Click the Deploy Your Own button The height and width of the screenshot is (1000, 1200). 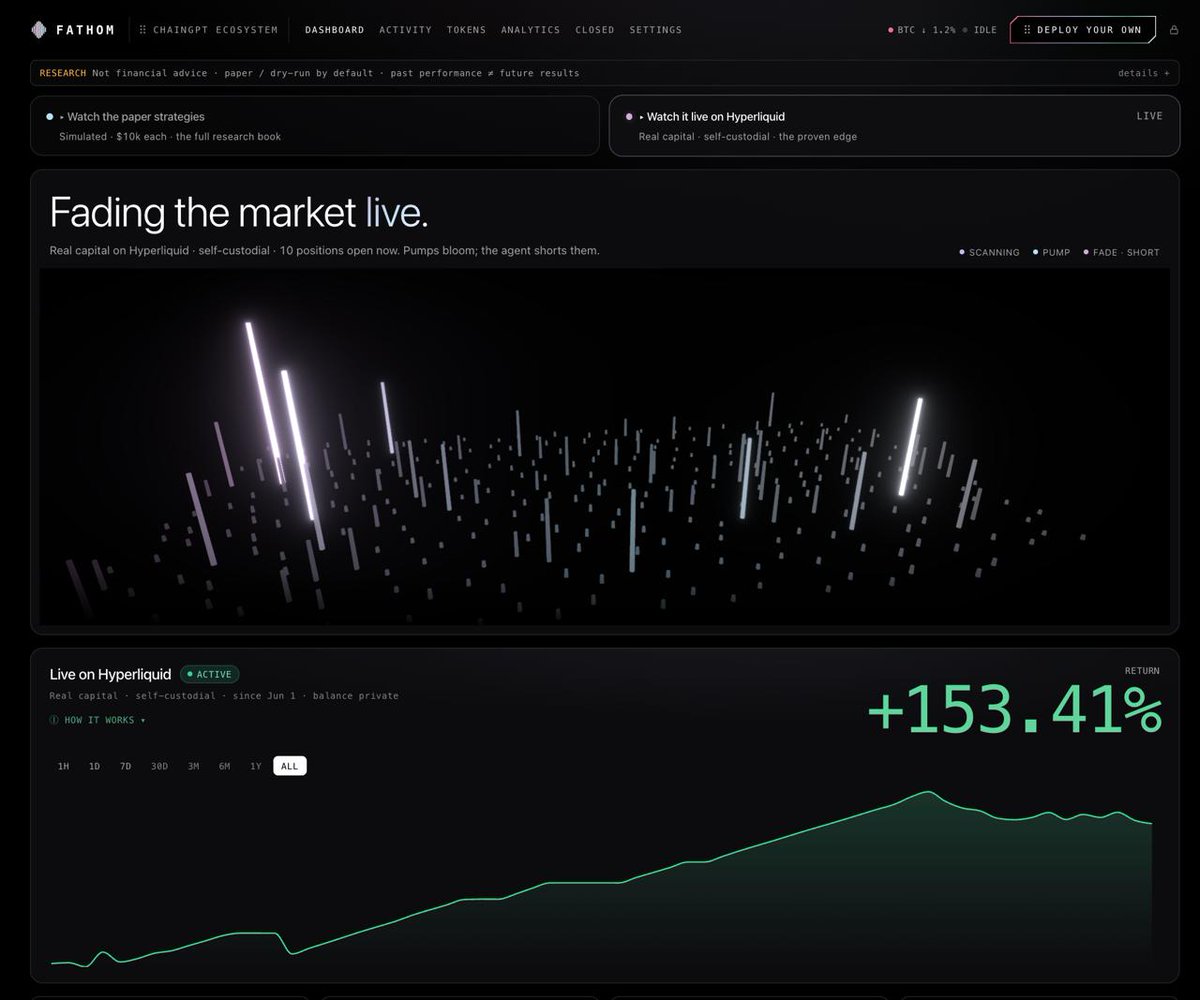point(1083,30)
